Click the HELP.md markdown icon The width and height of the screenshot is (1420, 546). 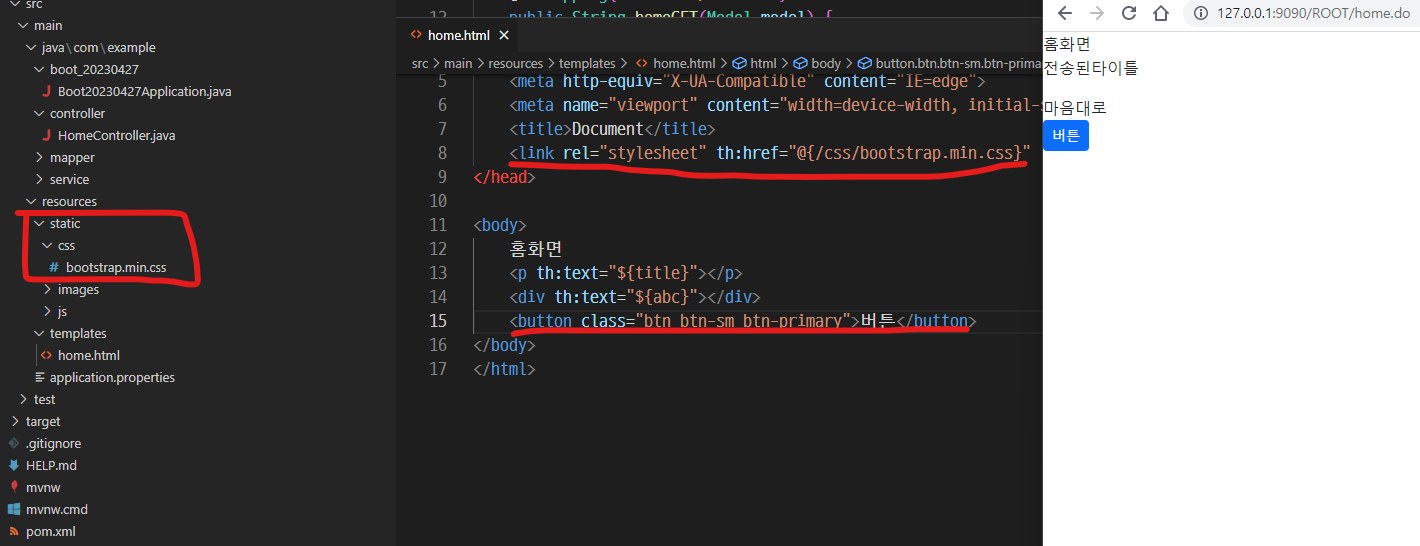(14, 465)
